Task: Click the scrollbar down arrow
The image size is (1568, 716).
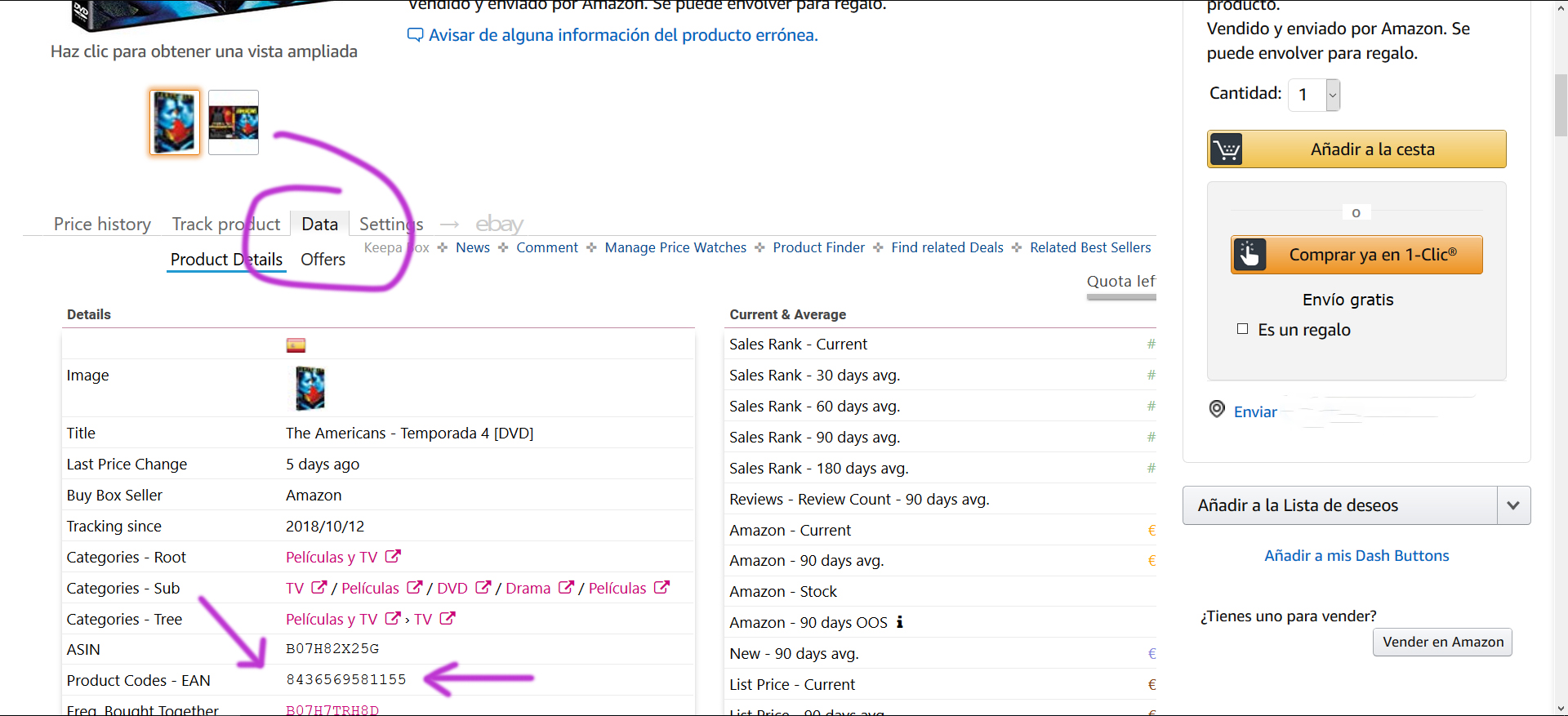Action: click(x=1561, y=709)
